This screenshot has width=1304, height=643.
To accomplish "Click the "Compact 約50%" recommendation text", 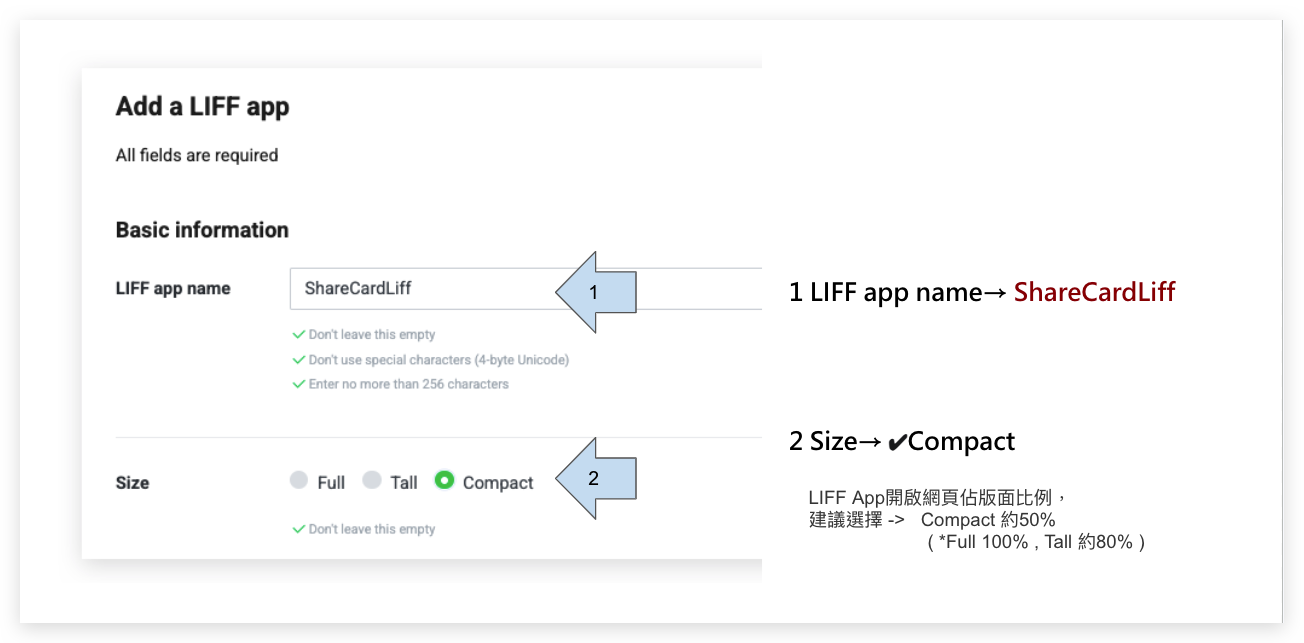I will (x=988, y=520).
